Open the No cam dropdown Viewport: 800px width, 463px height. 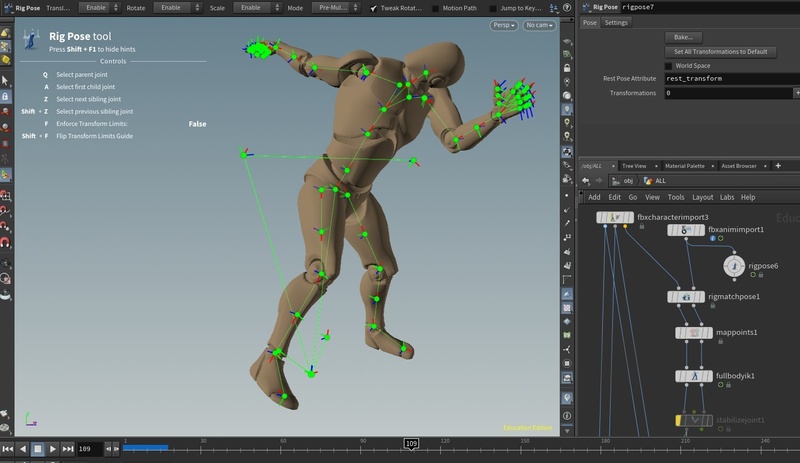(x=540, y=25)
